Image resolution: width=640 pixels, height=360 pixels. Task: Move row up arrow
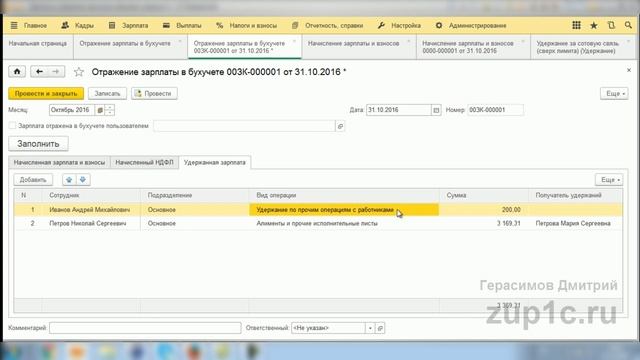point(69,180)
